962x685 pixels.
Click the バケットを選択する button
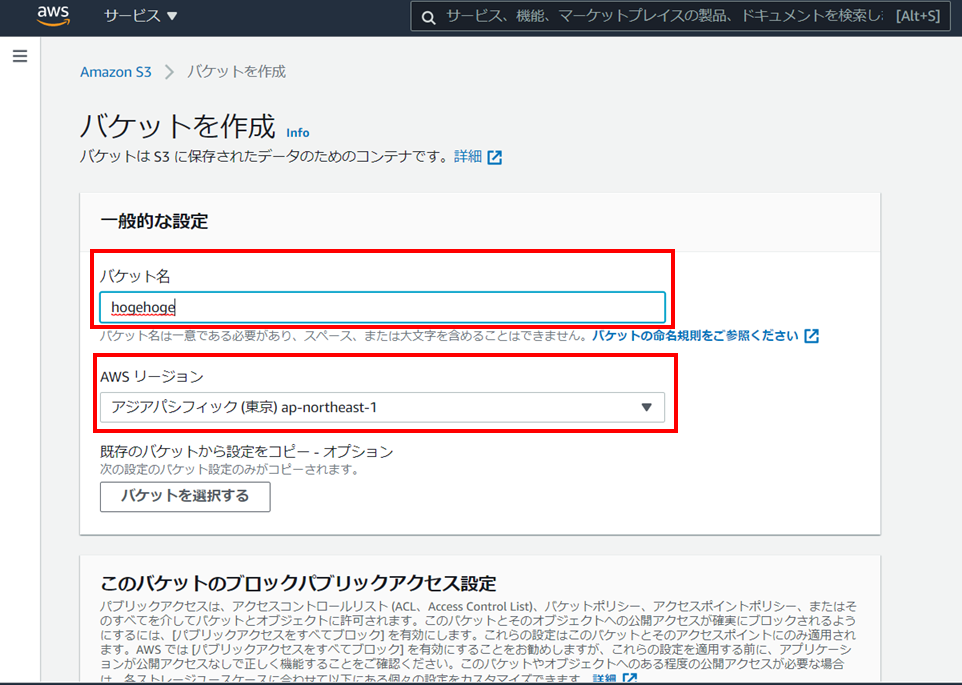[185, 496]
